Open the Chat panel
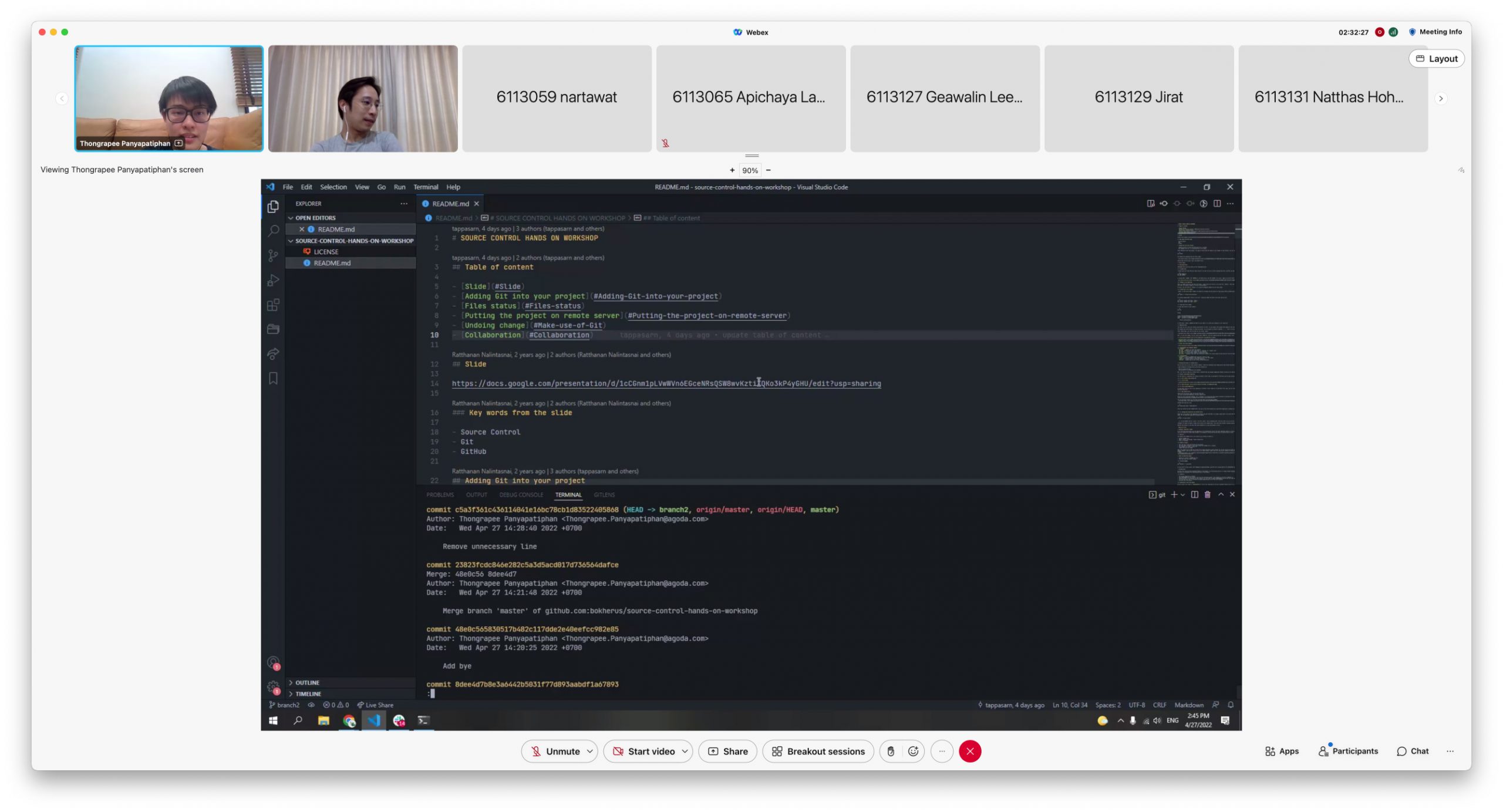This screenshot has width=1503, height=812. pyautogui.click(x=1413, y=751)
